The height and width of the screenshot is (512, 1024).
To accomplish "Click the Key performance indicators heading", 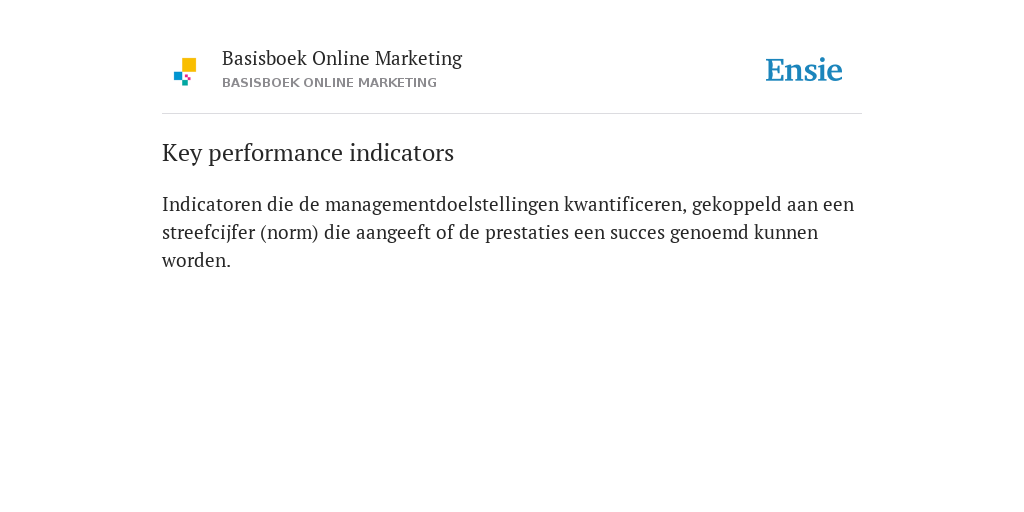I will point(308,153).
